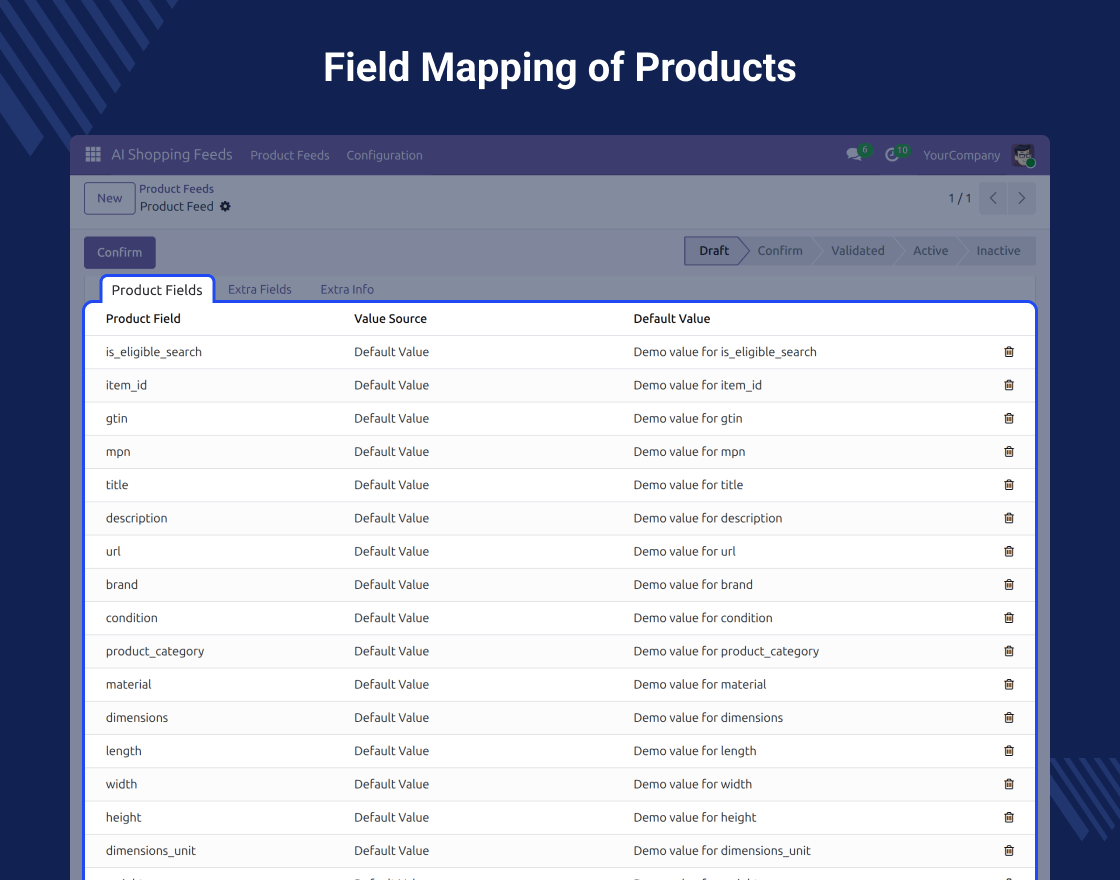The width and height of the screenshot is (1120, 880).
Task: Switch to the Extra Info tab
Action: click(x=346, y=289)
